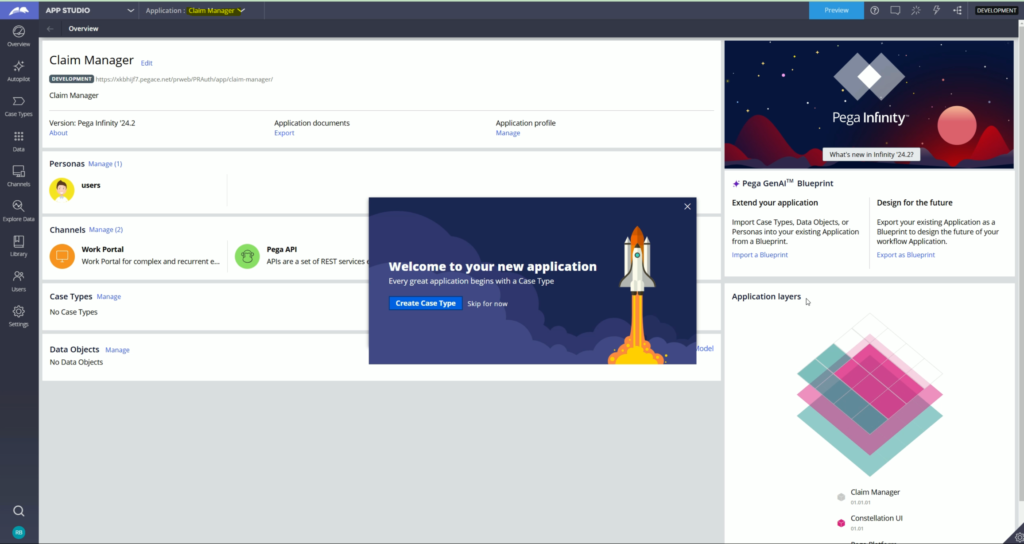This screenshot has width=1024, height=544.
Task: Go to Case Types in sidebar
Action: (19, 106)
